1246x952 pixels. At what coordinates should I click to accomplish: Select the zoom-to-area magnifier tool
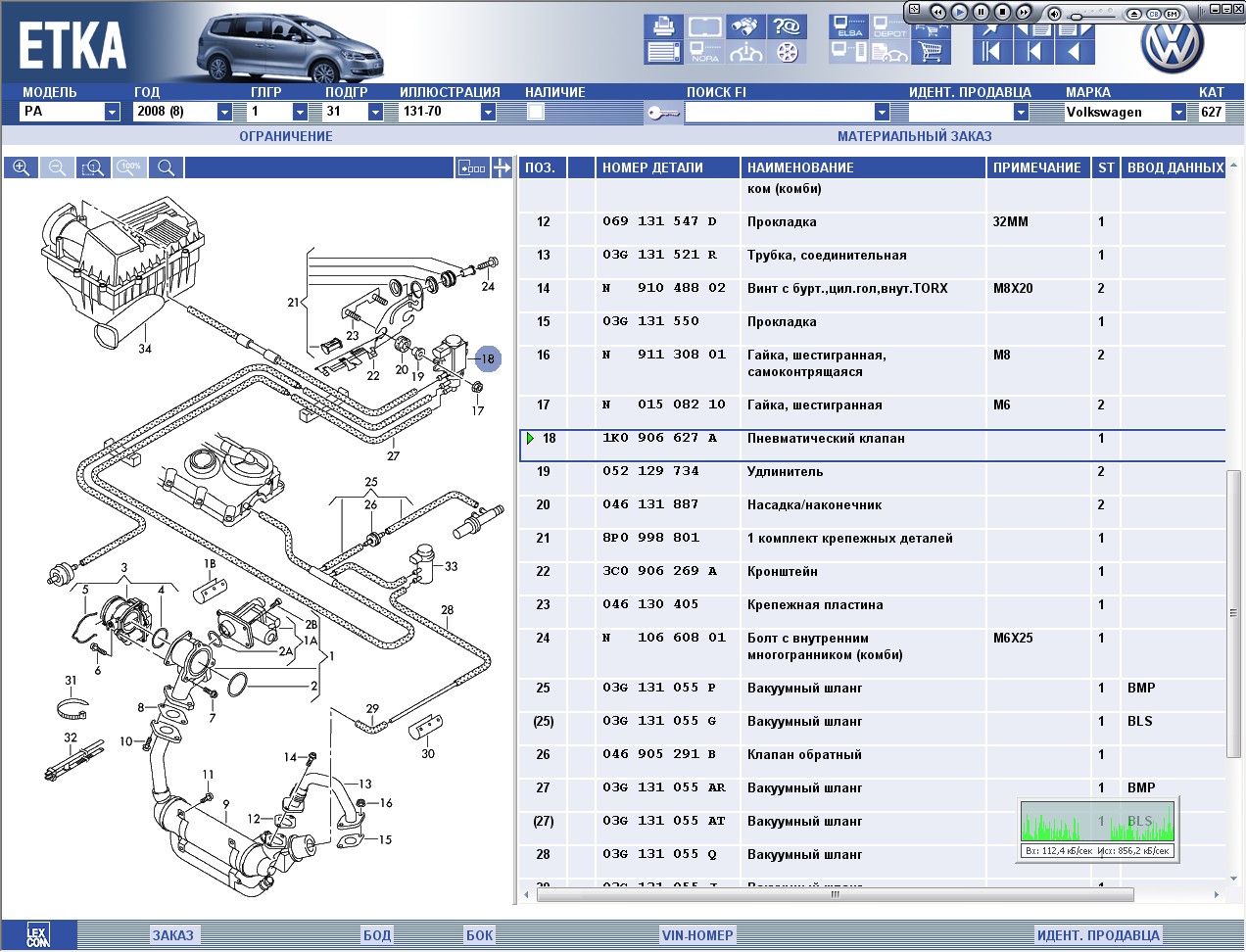click(93, 167)
